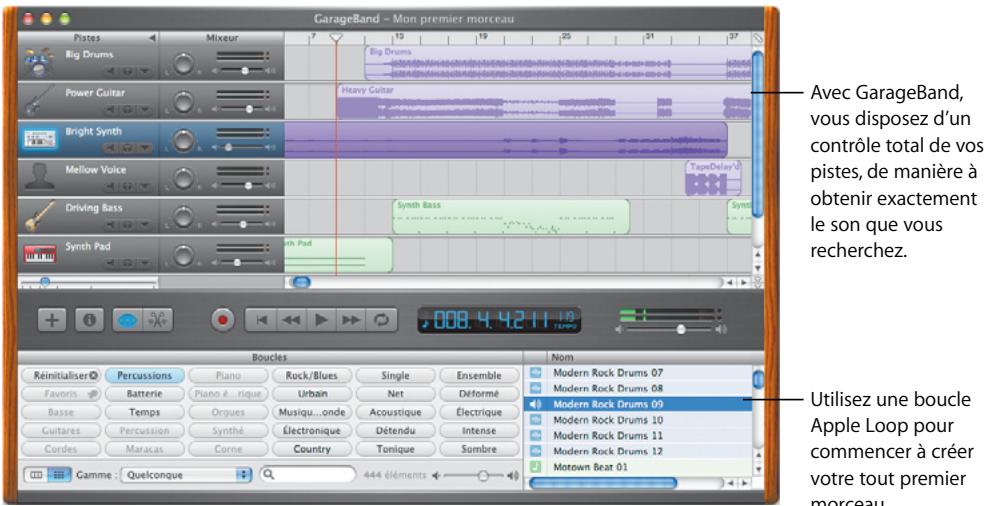This screenshot has height=506, width=987.
Task: Click the Synth Pad red keyboard icon
Action: click(x=38, y=254)
